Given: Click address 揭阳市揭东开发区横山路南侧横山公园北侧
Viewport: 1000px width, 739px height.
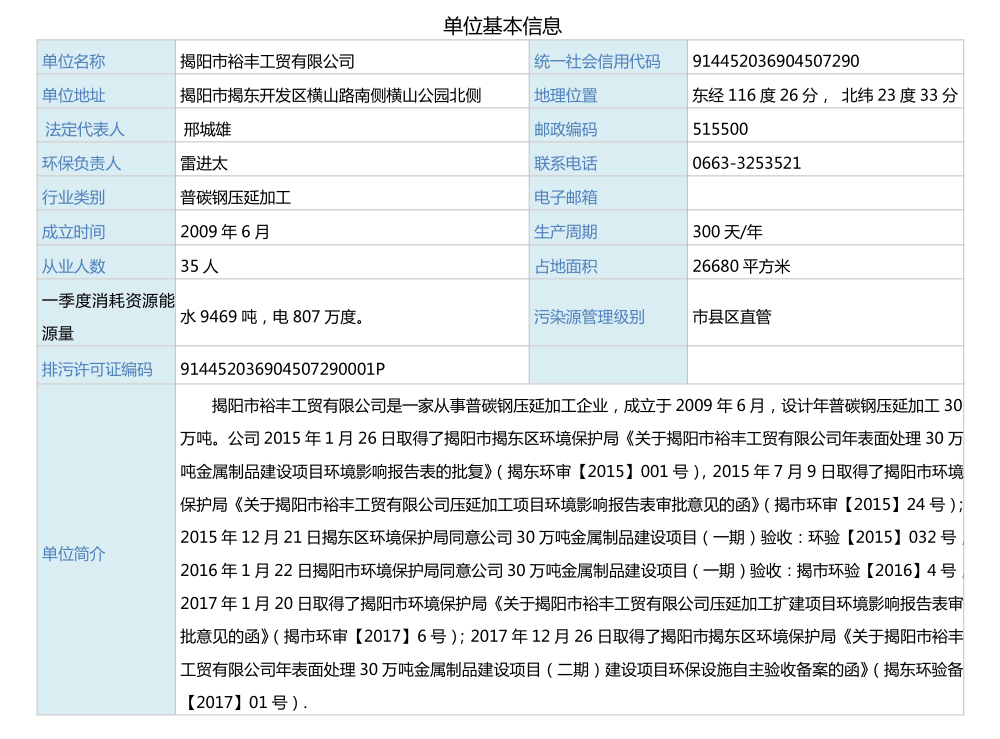Looking at the screenshot, I should 330,96.
